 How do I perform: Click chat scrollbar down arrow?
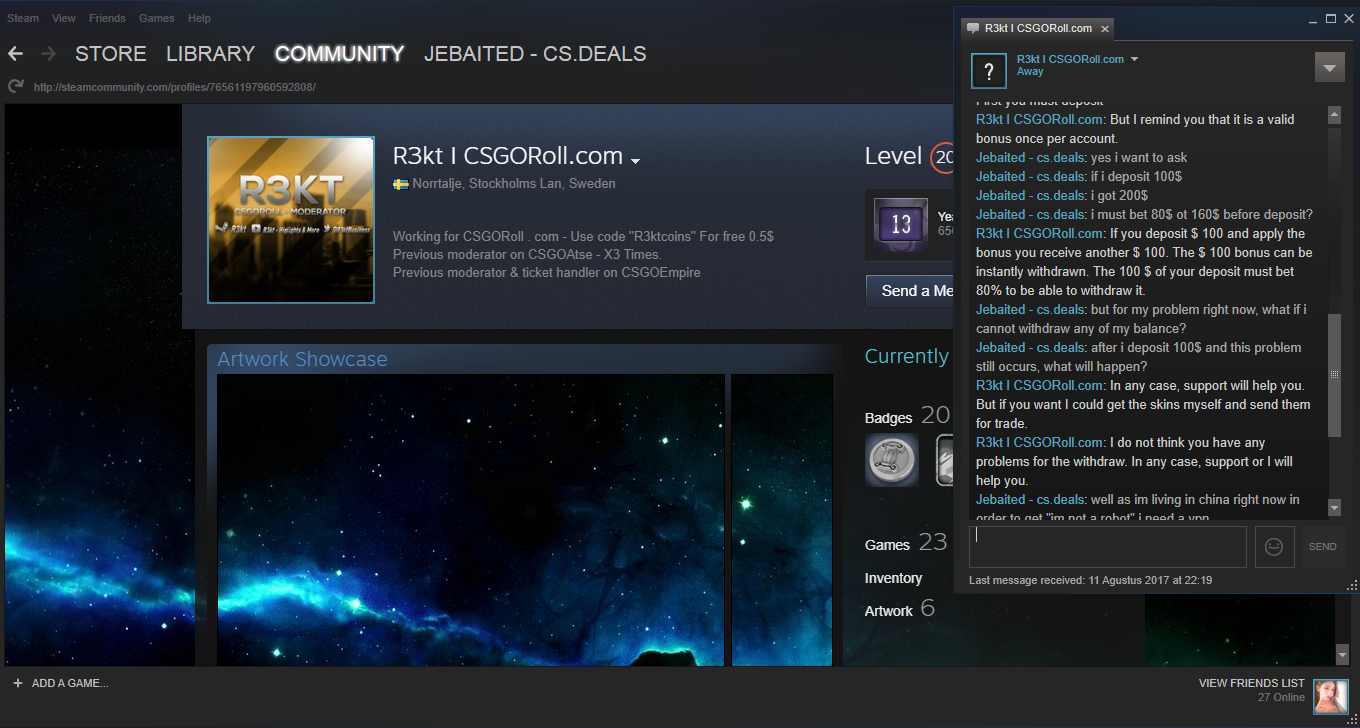1334,508
